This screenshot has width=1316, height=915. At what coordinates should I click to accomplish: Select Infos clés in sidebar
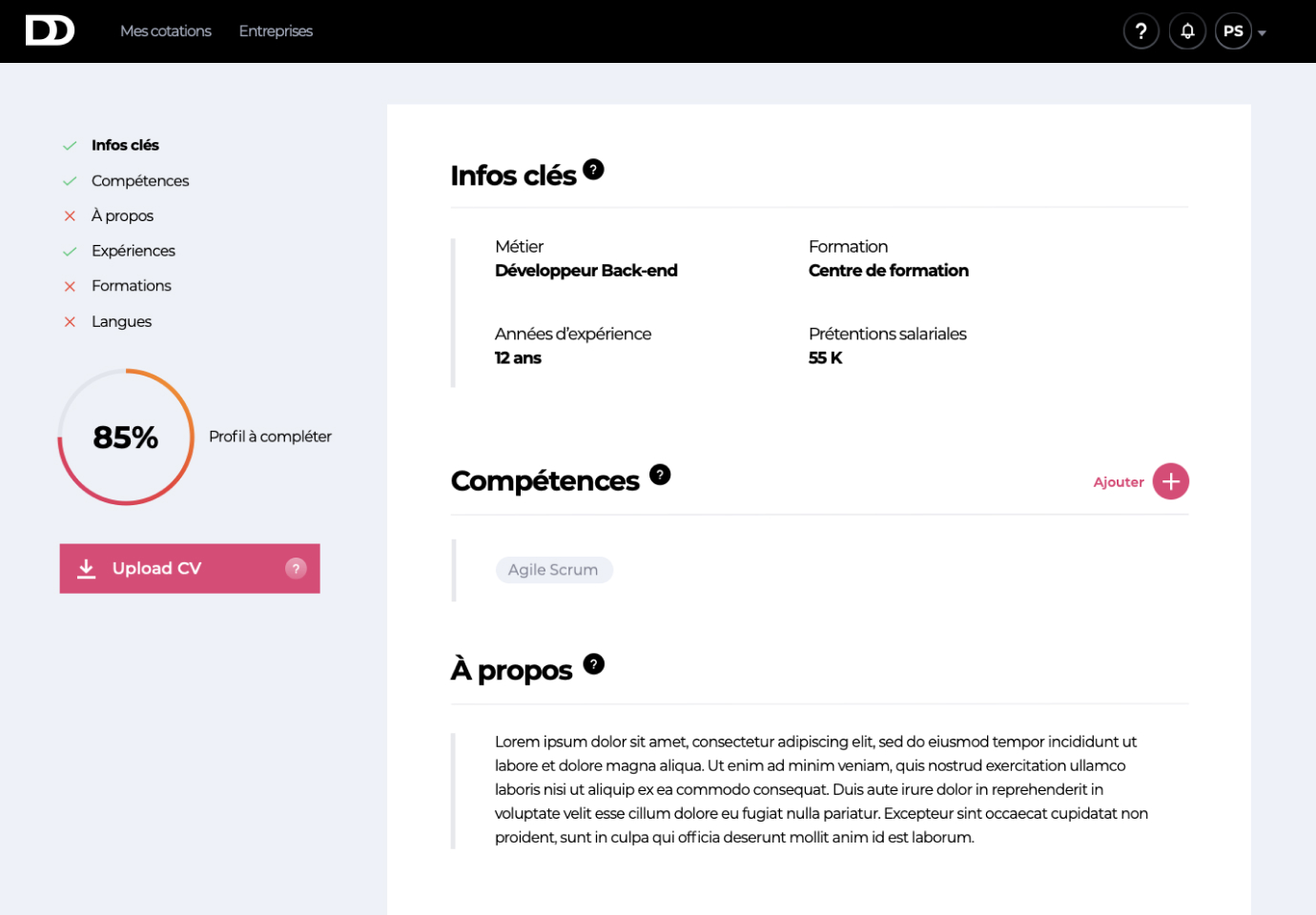click(125, 146)
